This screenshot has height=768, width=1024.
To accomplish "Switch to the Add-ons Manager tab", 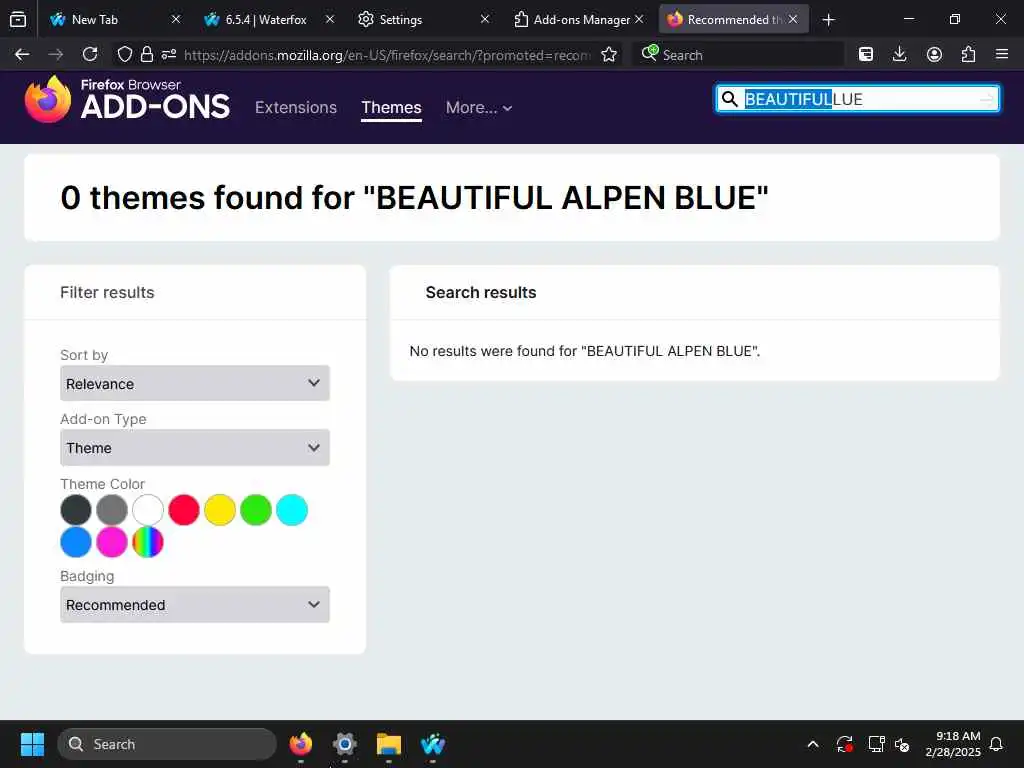I will coord(581,20).
